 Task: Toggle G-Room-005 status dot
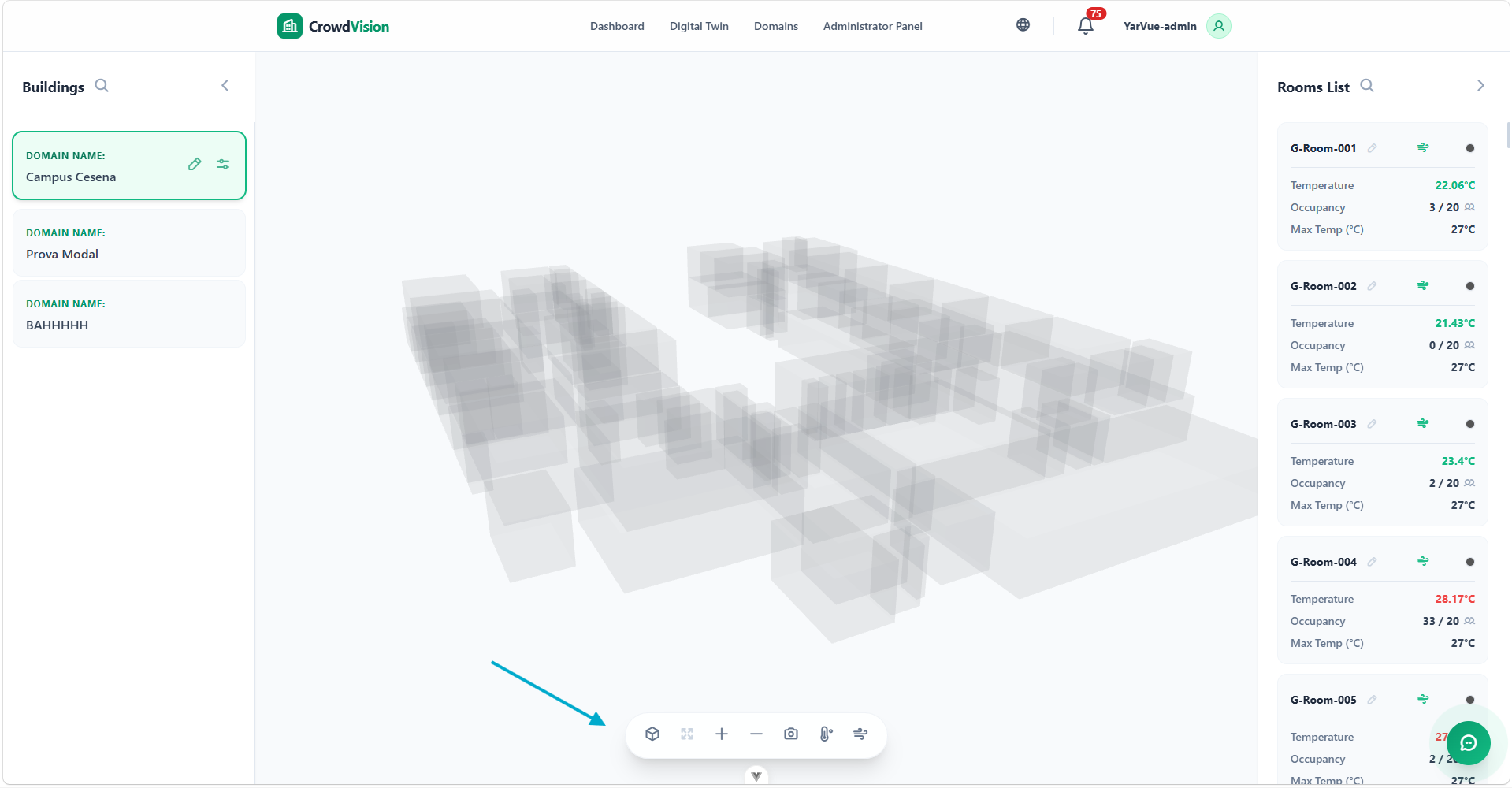point(1470,700)
